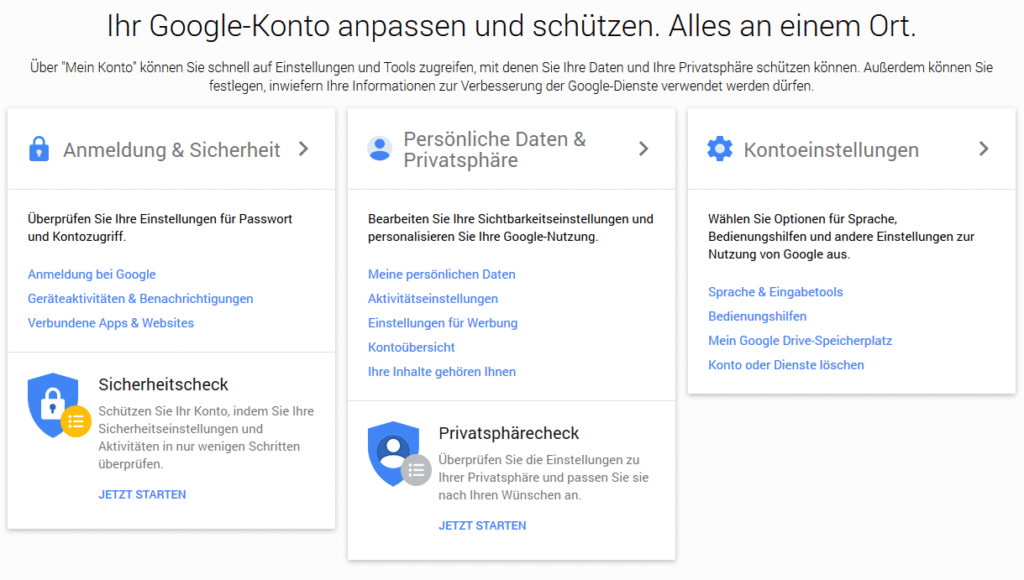The height and width of the screenshot is (580, 1024).
Task: Open Mein Google Drive-Speicherplatz link
Action: pos(800,340)
